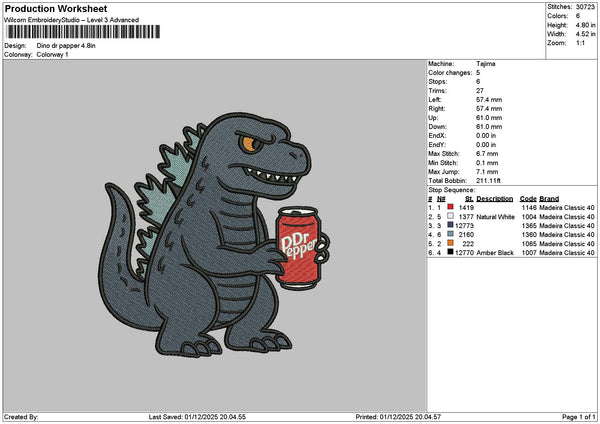Screen dimensions: 600x424
Task: Click "Madeira Classic 40" in the 1146 row
Action: click(567, 208)
